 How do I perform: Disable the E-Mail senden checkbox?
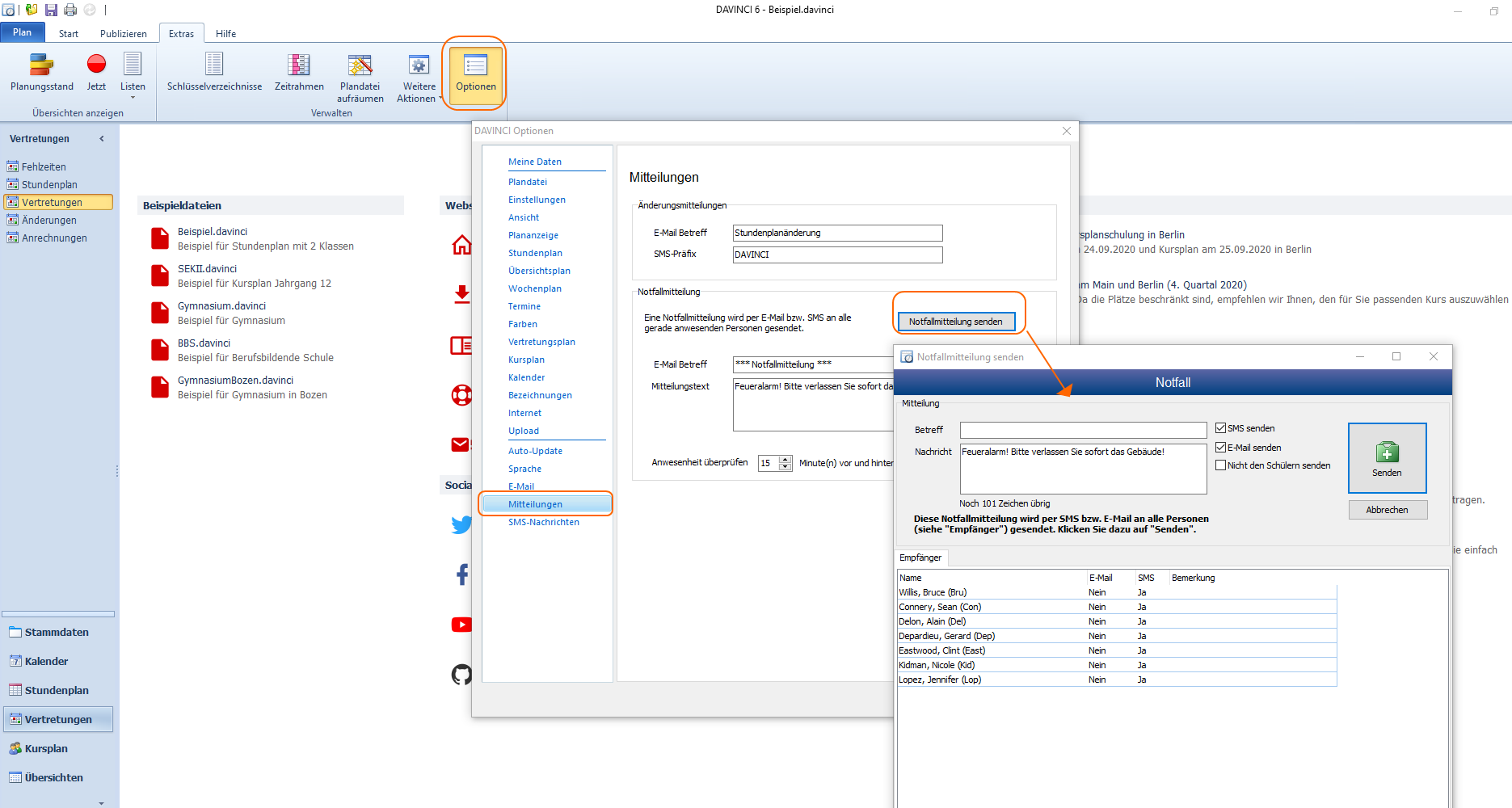[x=1221, y=448]
